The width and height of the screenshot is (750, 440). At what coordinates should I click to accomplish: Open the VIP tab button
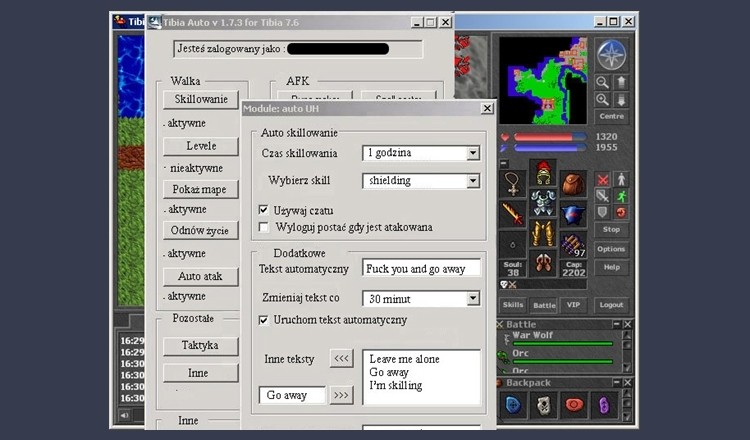[573, 305]
